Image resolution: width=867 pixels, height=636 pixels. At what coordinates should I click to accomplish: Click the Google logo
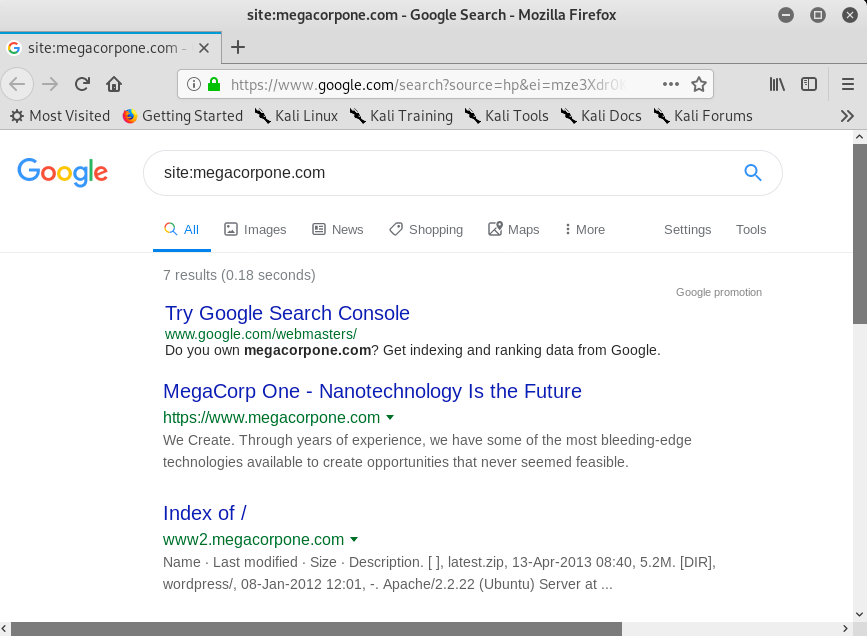click(62, 172)
